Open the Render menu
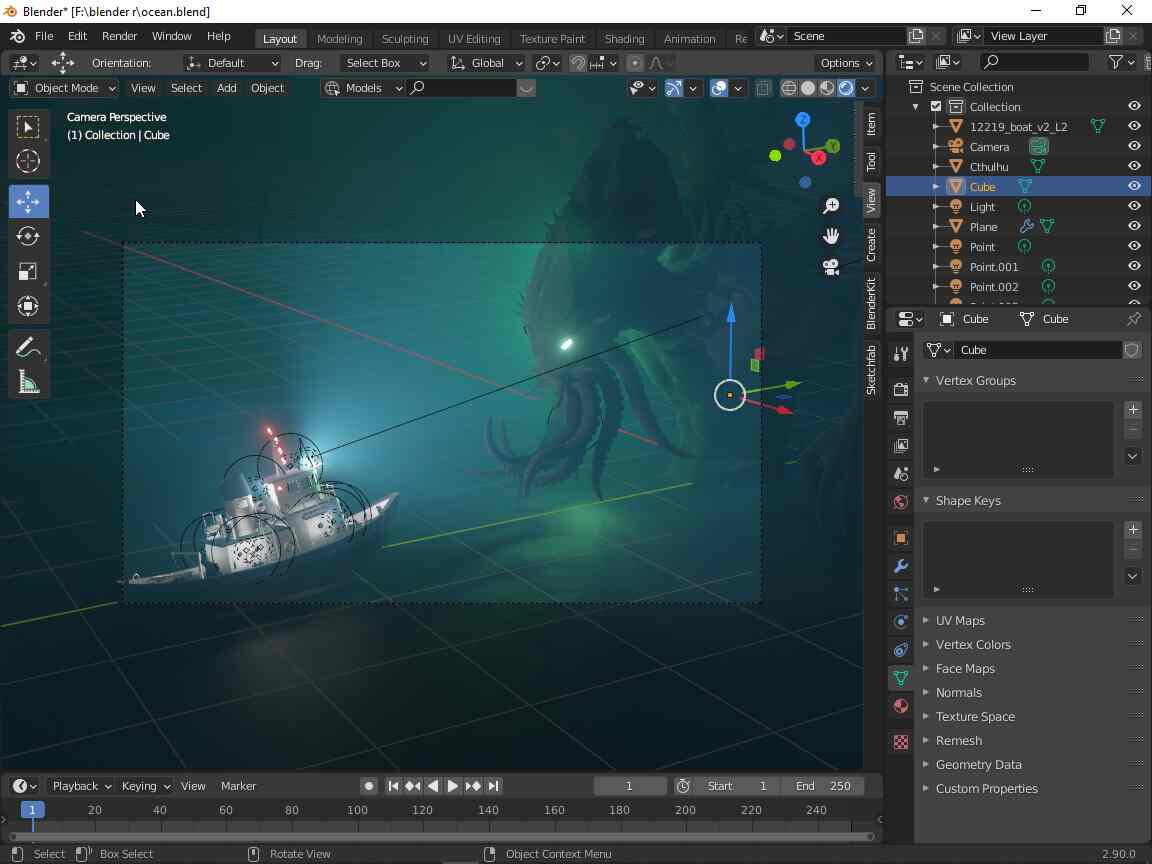 pyautogui.click(x=119, y=36)
